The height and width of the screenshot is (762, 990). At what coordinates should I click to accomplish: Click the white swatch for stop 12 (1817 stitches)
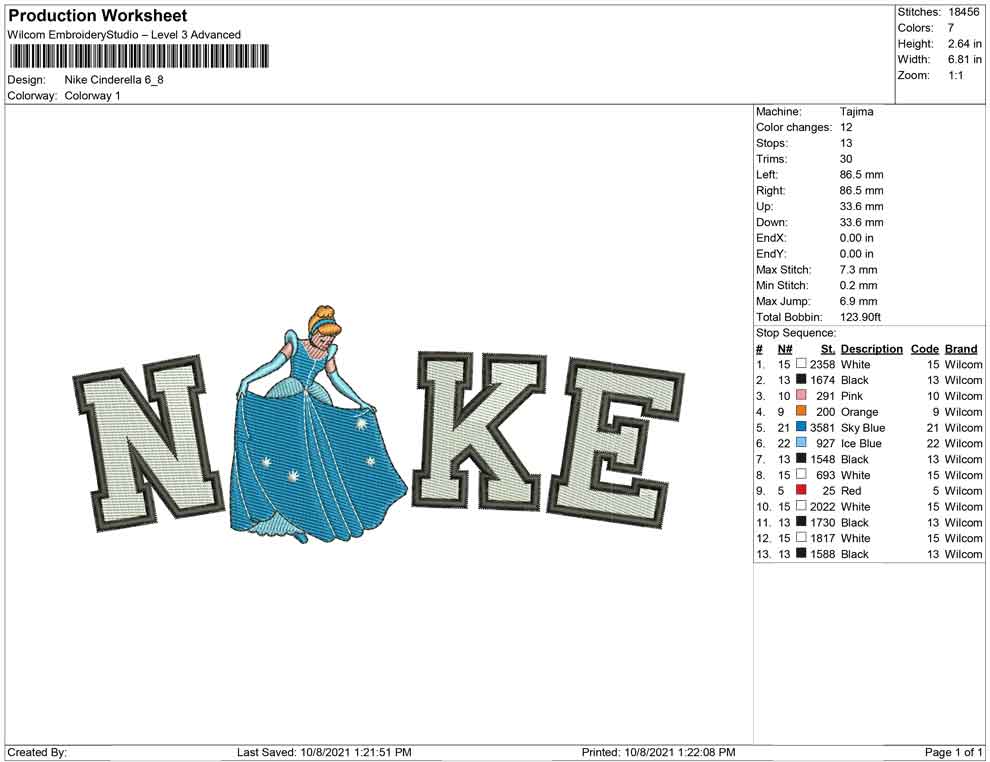point(801,537)
